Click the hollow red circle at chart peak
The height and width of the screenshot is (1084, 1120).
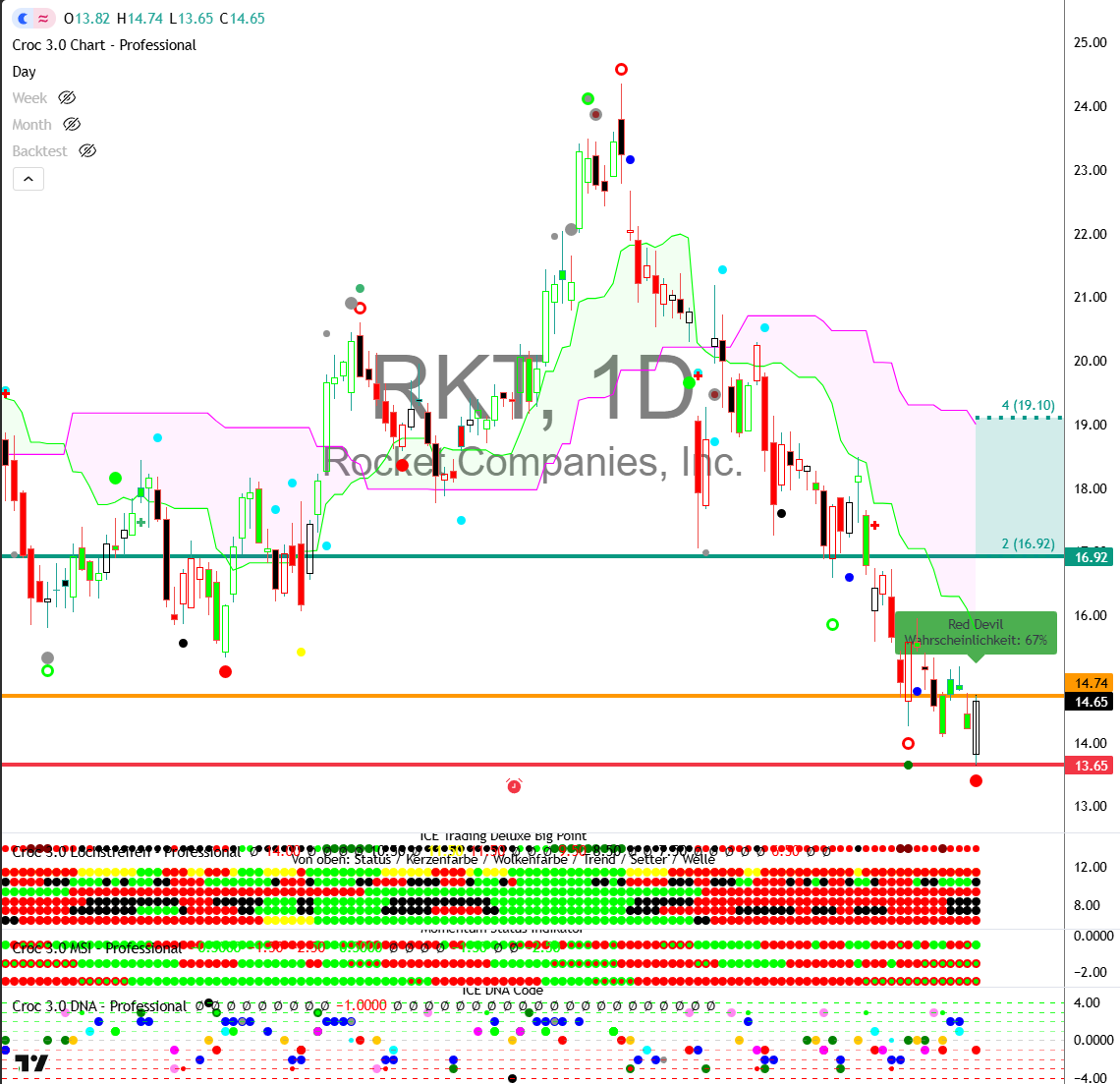click(621, 69)
